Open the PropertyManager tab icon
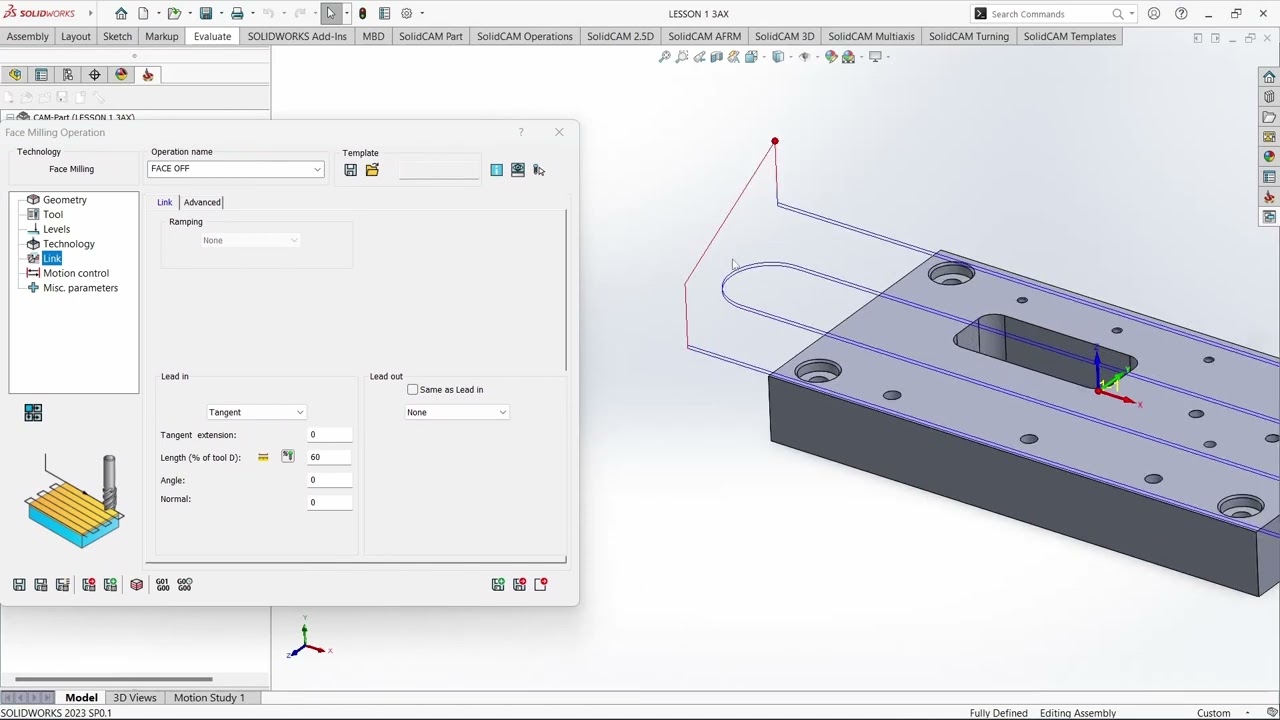This screenshot has height=720, width=1280. pyautogui.click(x=41, y=75)
